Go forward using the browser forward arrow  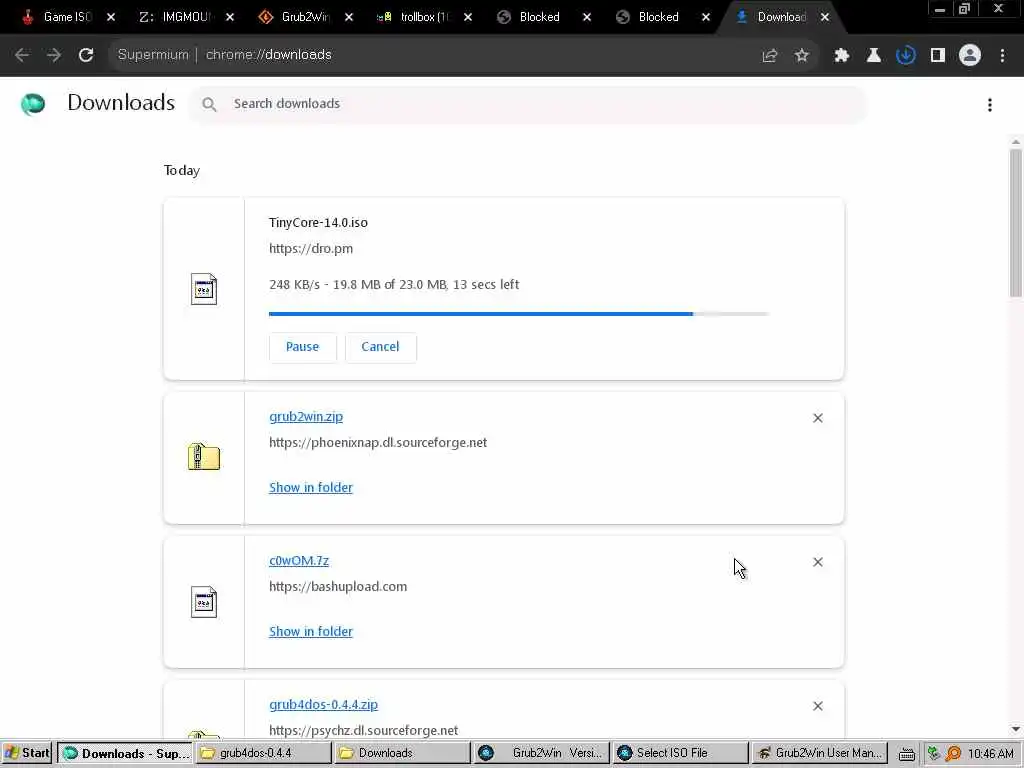pyautogui.click(x=54, y=55)
